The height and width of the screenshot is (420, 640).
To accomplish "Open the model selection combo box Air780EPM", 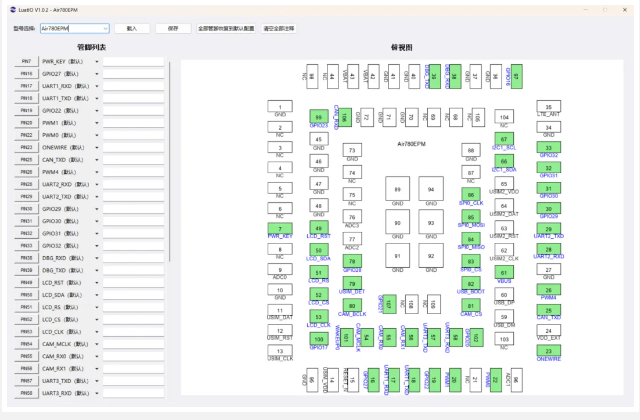I will tap(75, 28).
